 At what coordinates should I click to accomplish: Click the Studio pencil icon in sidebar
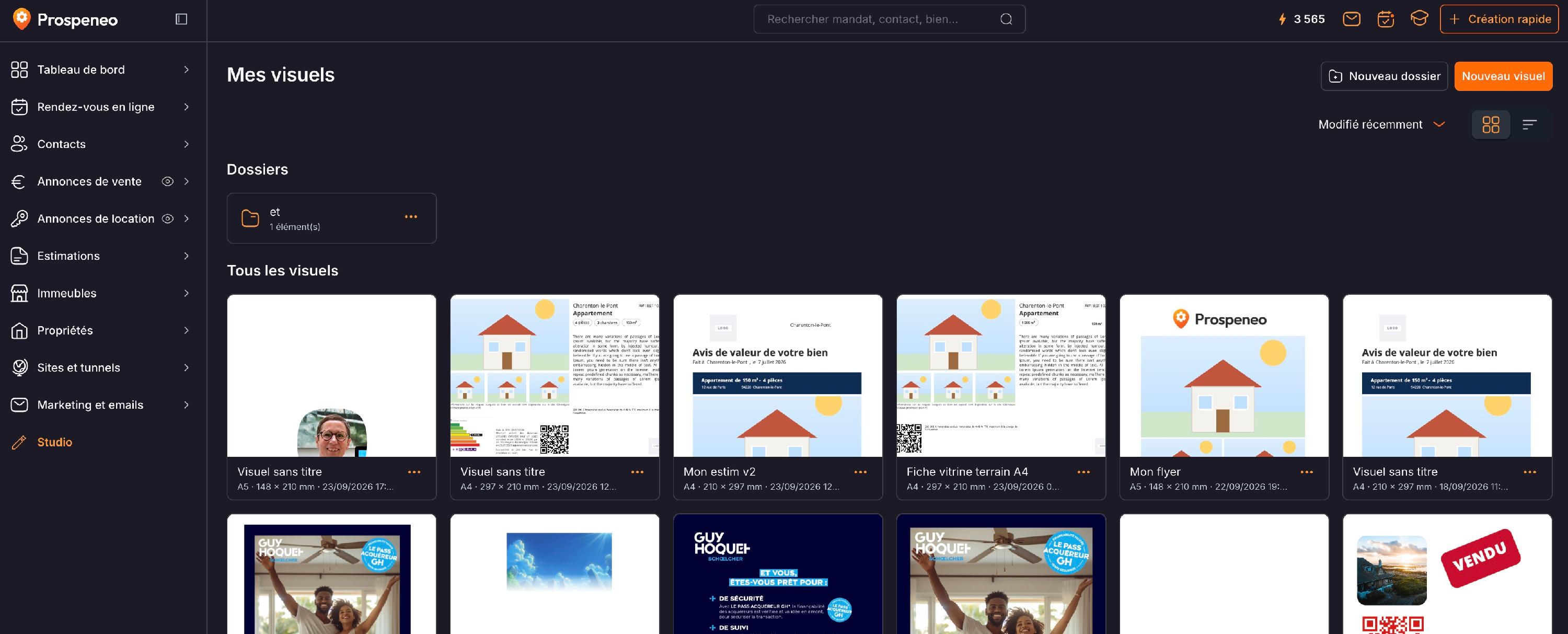point(19,442)
